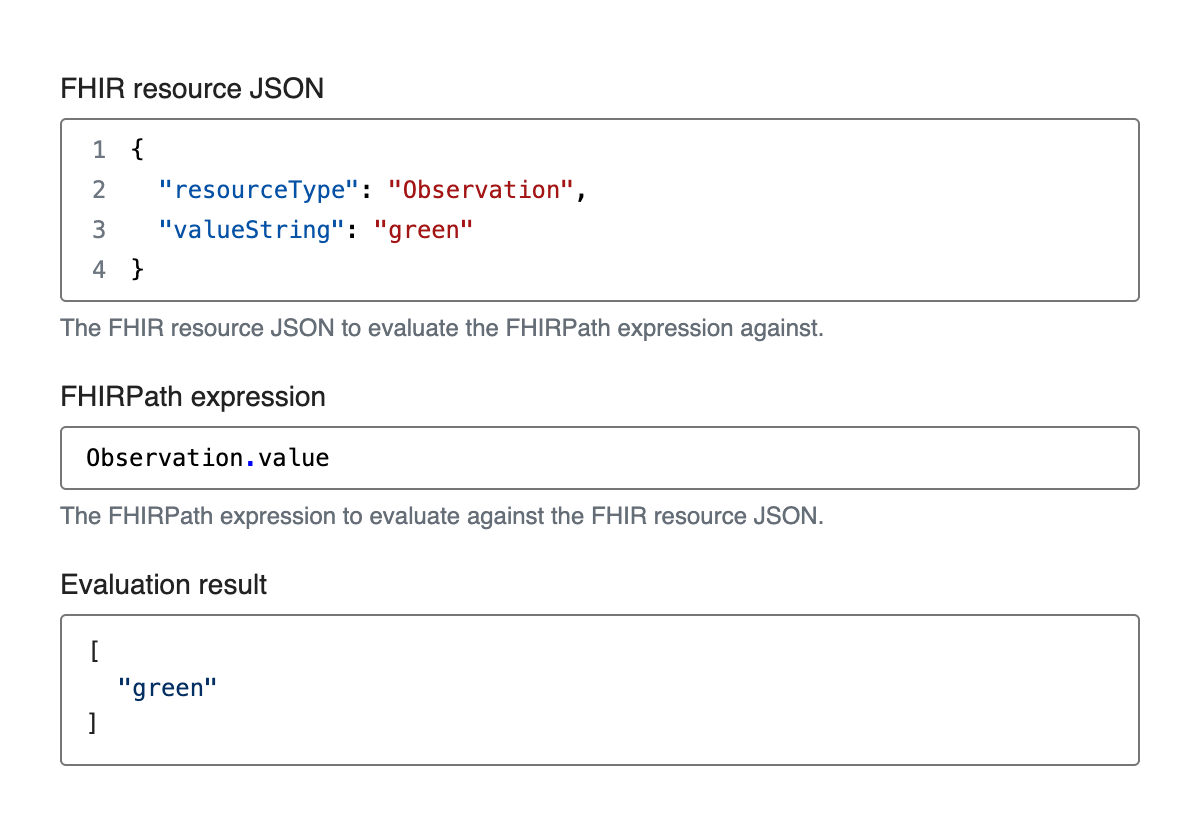This screenshot has height=834, width=1200.
Task: Click the "FHIR resource JSON" label
Action: coord(192,88)
